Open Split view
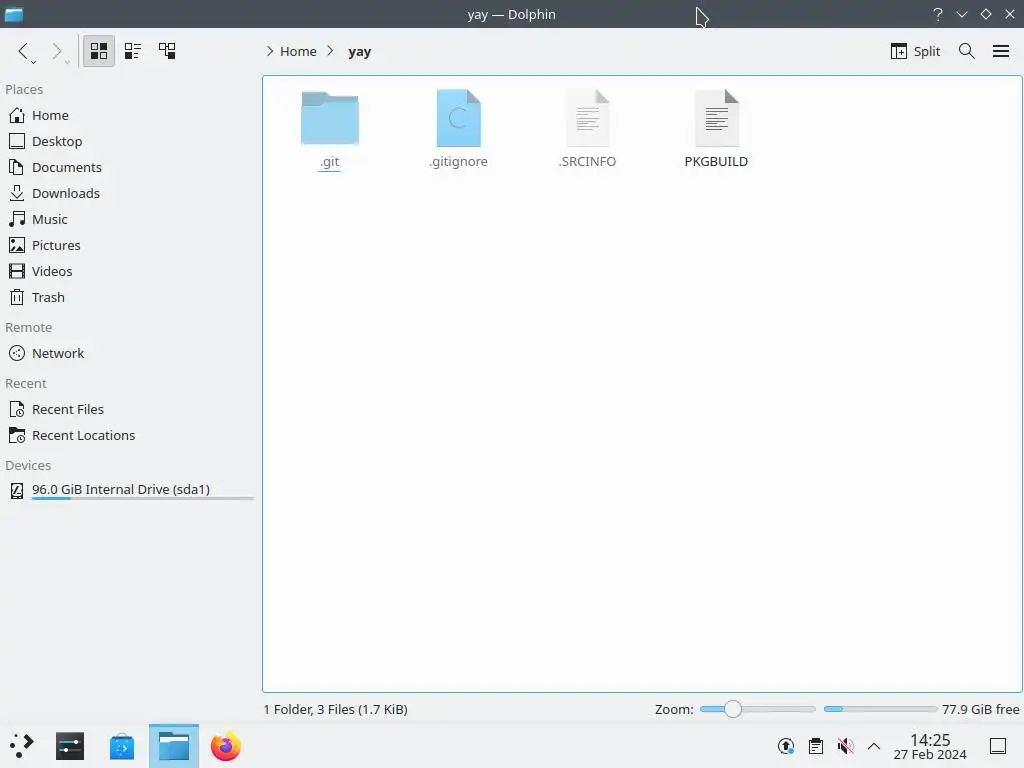1024x768 pixels. [x=916, y=51]
